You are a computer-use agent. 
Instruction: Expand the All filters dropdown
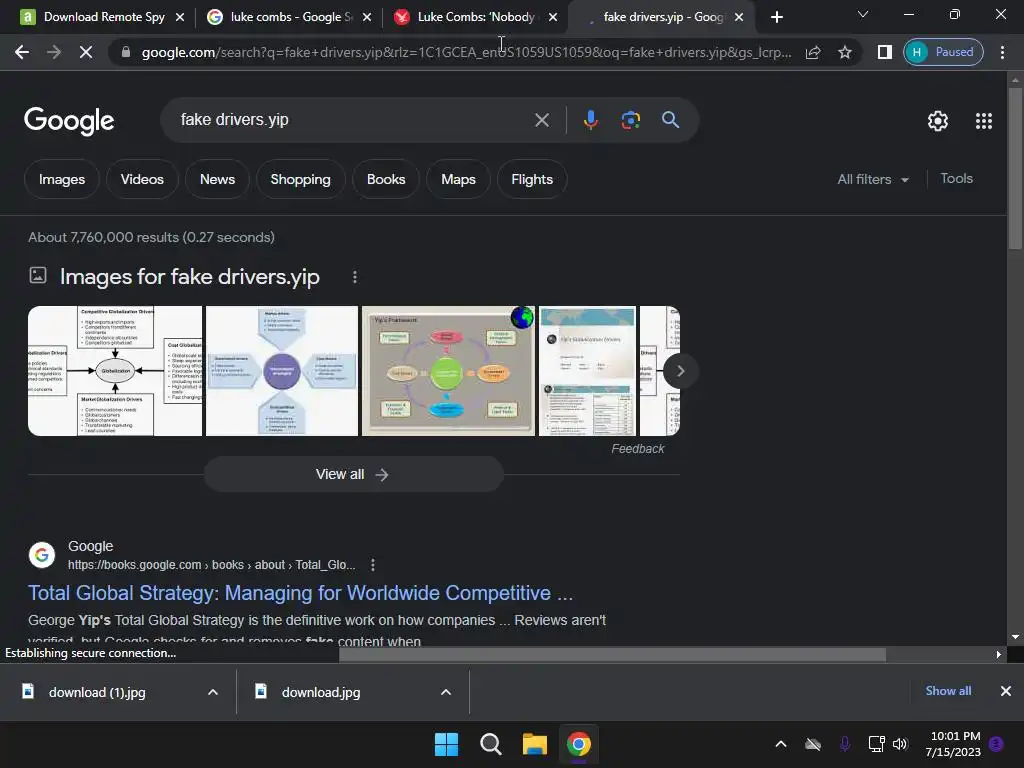[x=873, y=179]
